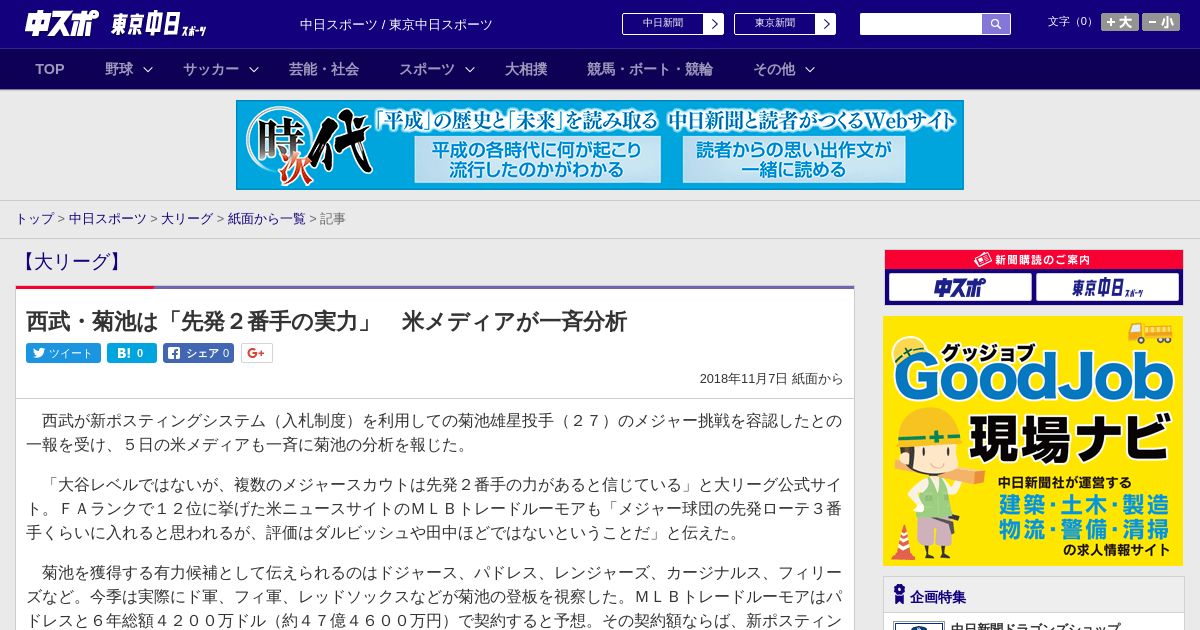Decrease text size with －小 button
This screenshot has height=630, width=1200.
[x=1161, y=22]
